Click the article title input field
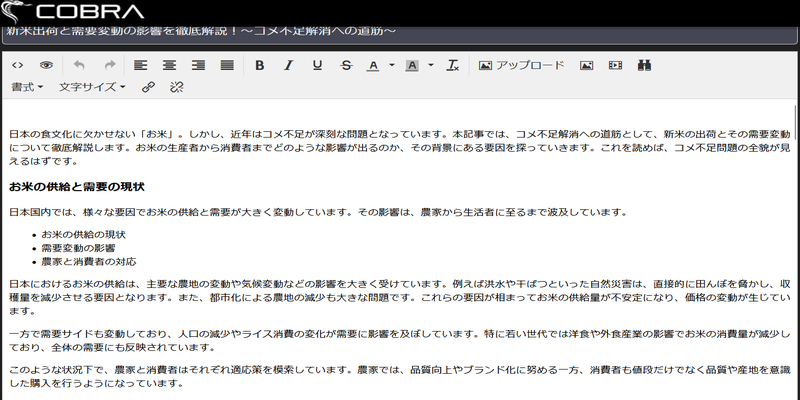800x400 pixels. click(x=400, y=34)
